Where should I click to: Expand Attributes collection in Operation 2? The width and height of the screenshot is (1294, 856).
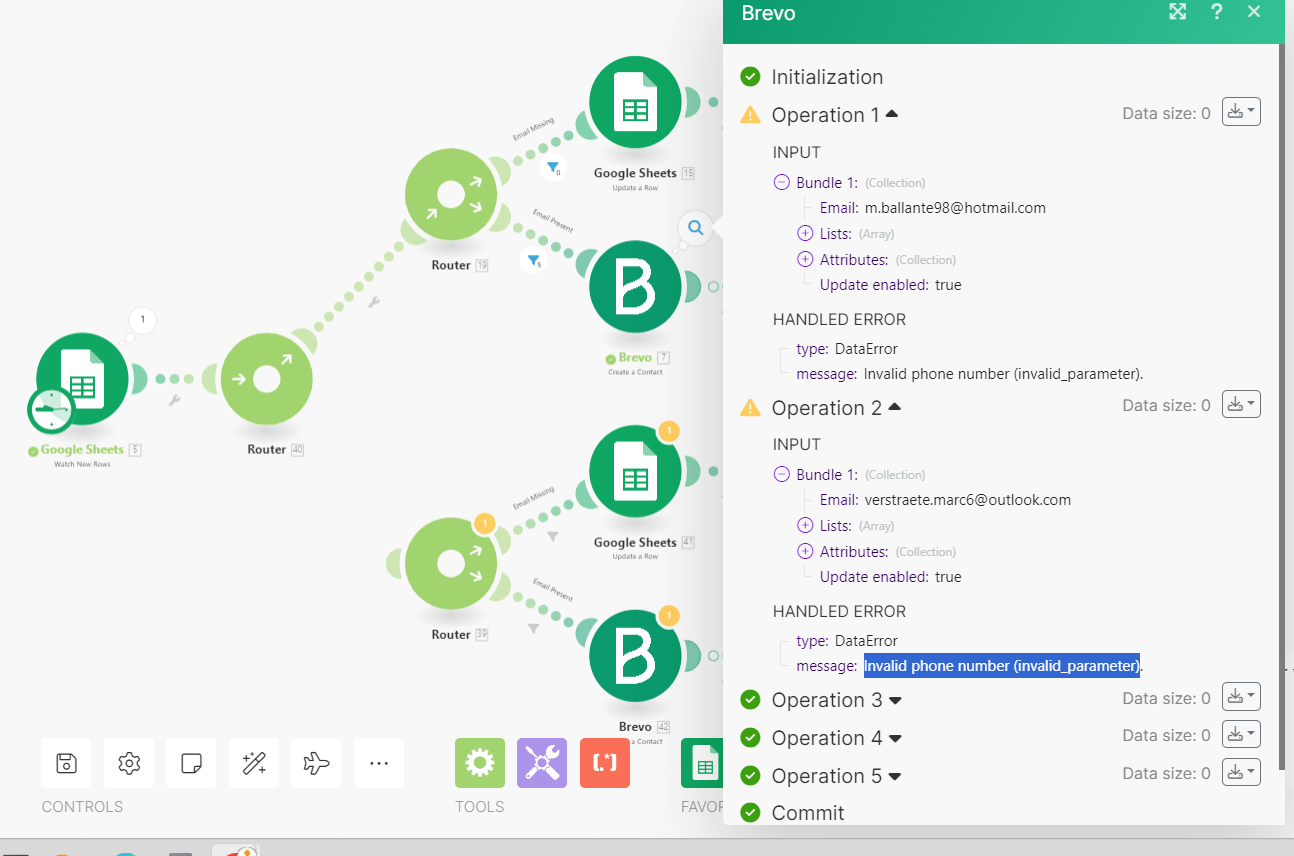pos(805,552)
